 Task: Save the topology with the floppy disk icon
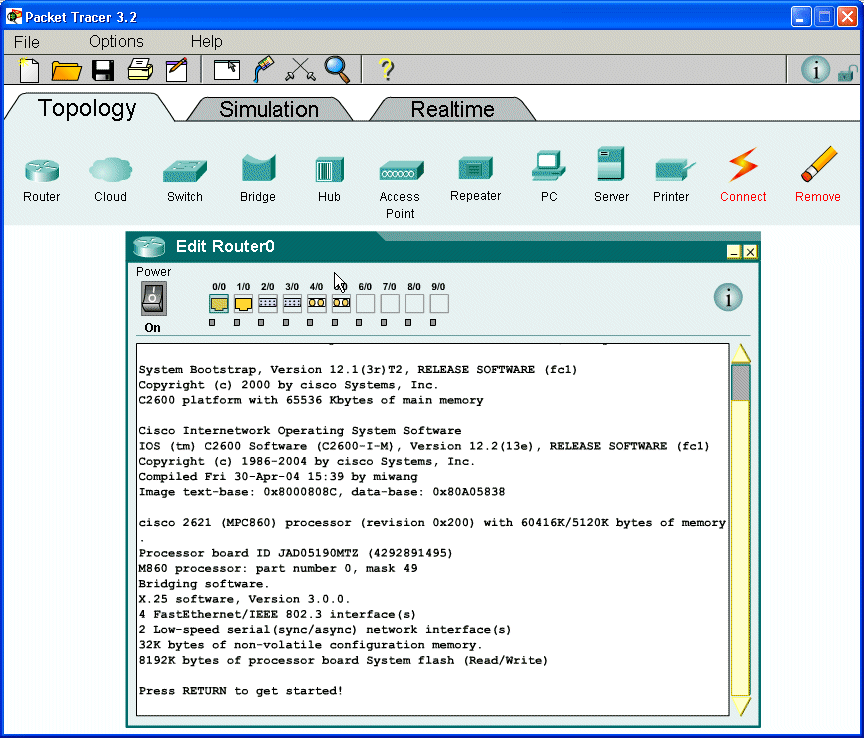[103, 71]
